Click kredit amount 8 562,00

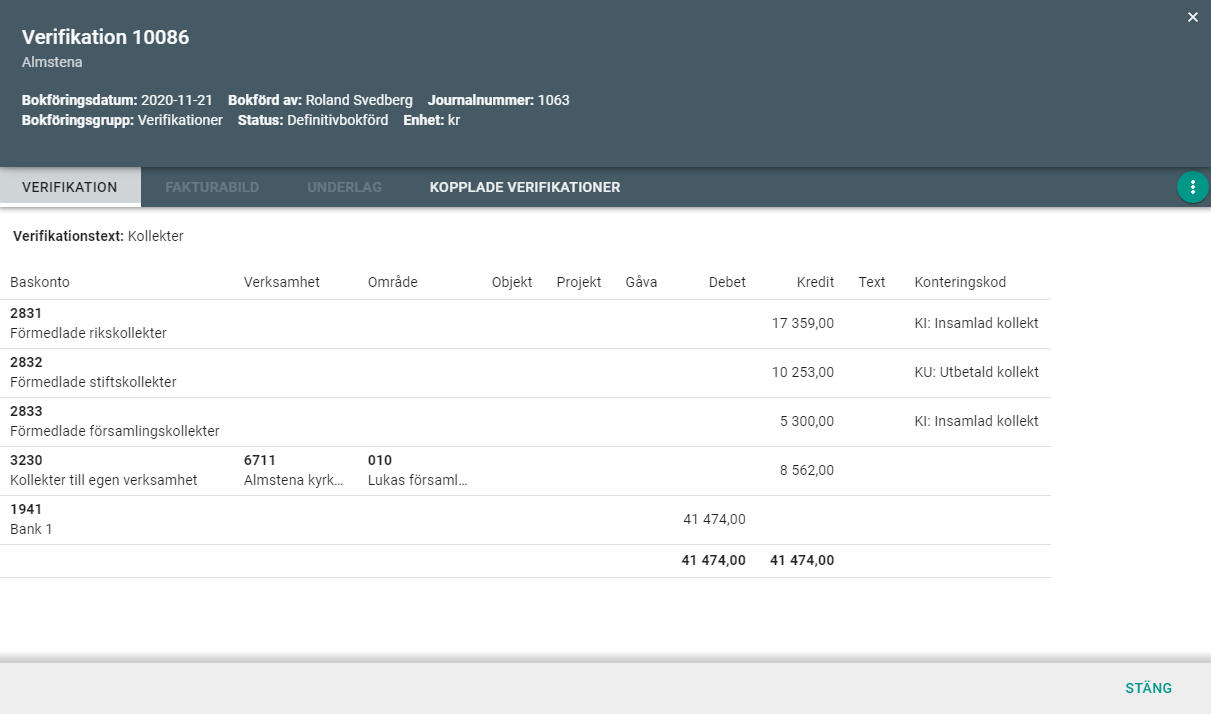(807, 470)
